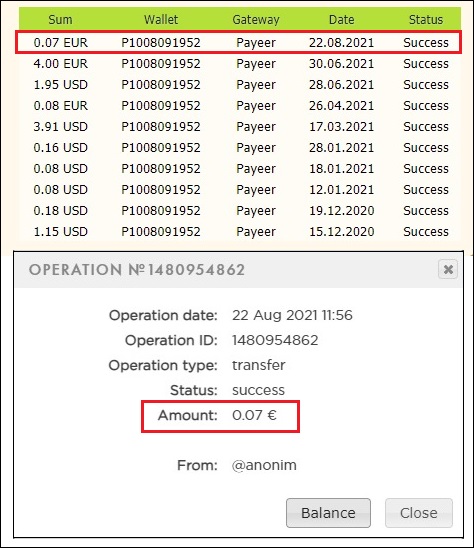The height and width of the screenshot is (548, 474).
Task: Click the Payeer gateway in the 30.06.2021 row
Action: (x=256, y=64)
